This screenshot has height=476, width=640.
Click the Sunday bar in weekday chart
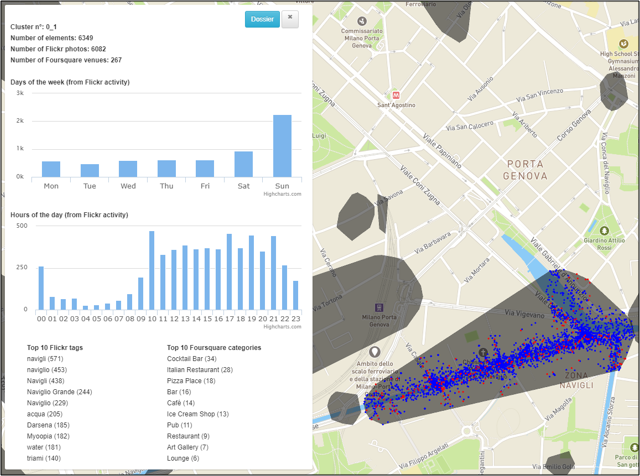tap(282, 146)
